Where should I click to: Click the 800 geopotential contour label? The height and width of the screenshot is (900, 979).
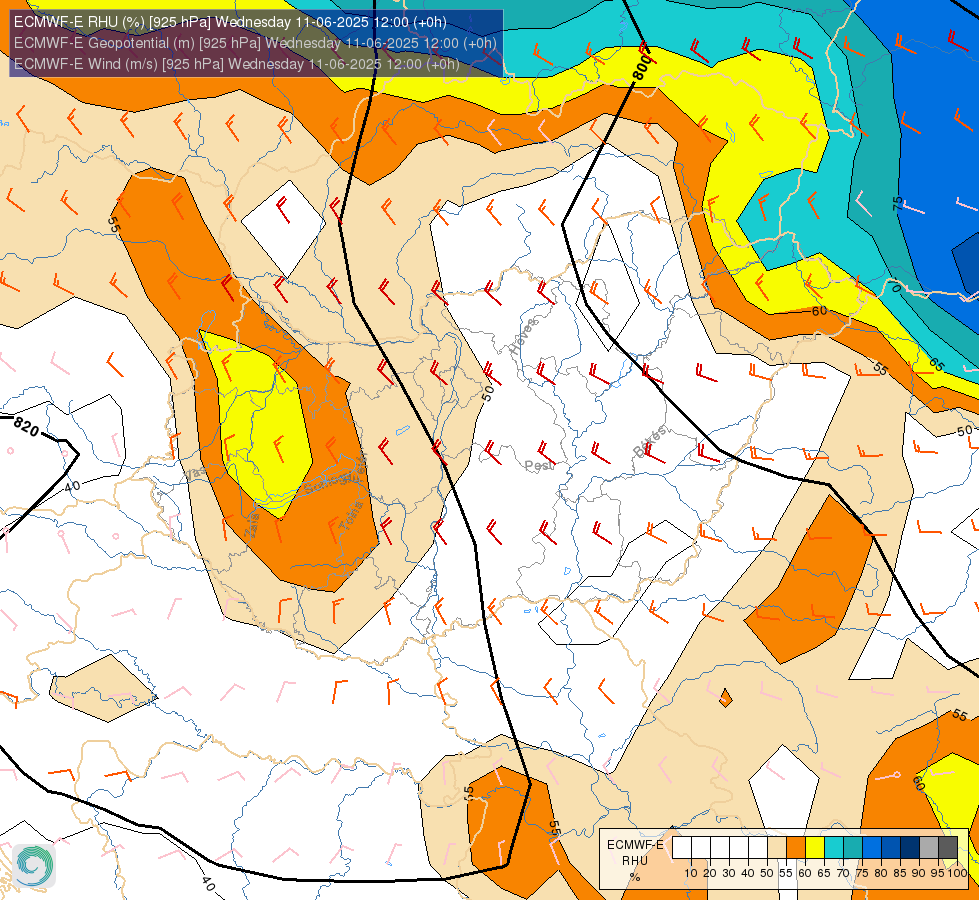[x=642, y=67]
